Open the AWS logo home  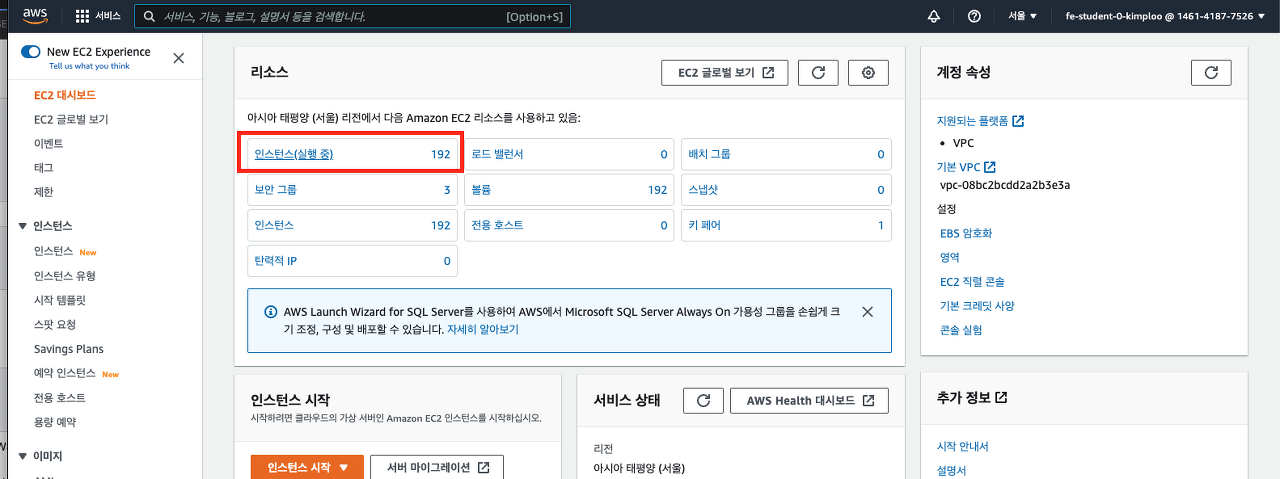tap(36, 16)
